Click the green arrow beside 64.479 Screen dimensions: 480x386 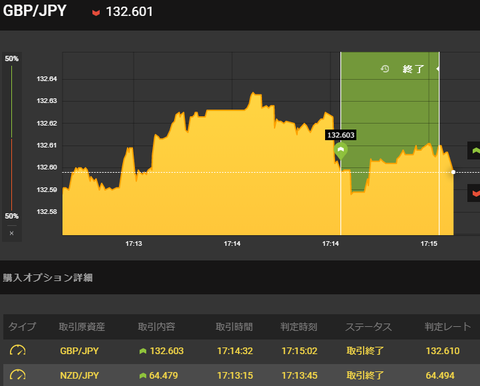pos(143,376)
